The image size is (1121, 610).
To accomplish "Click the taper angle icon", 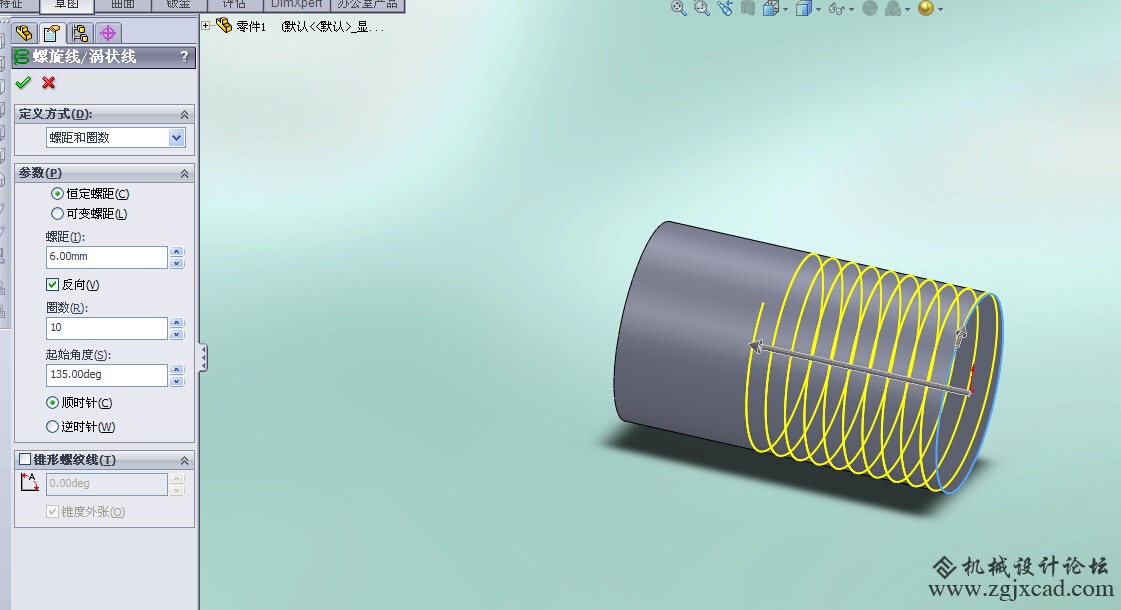I will pos(29,482).
